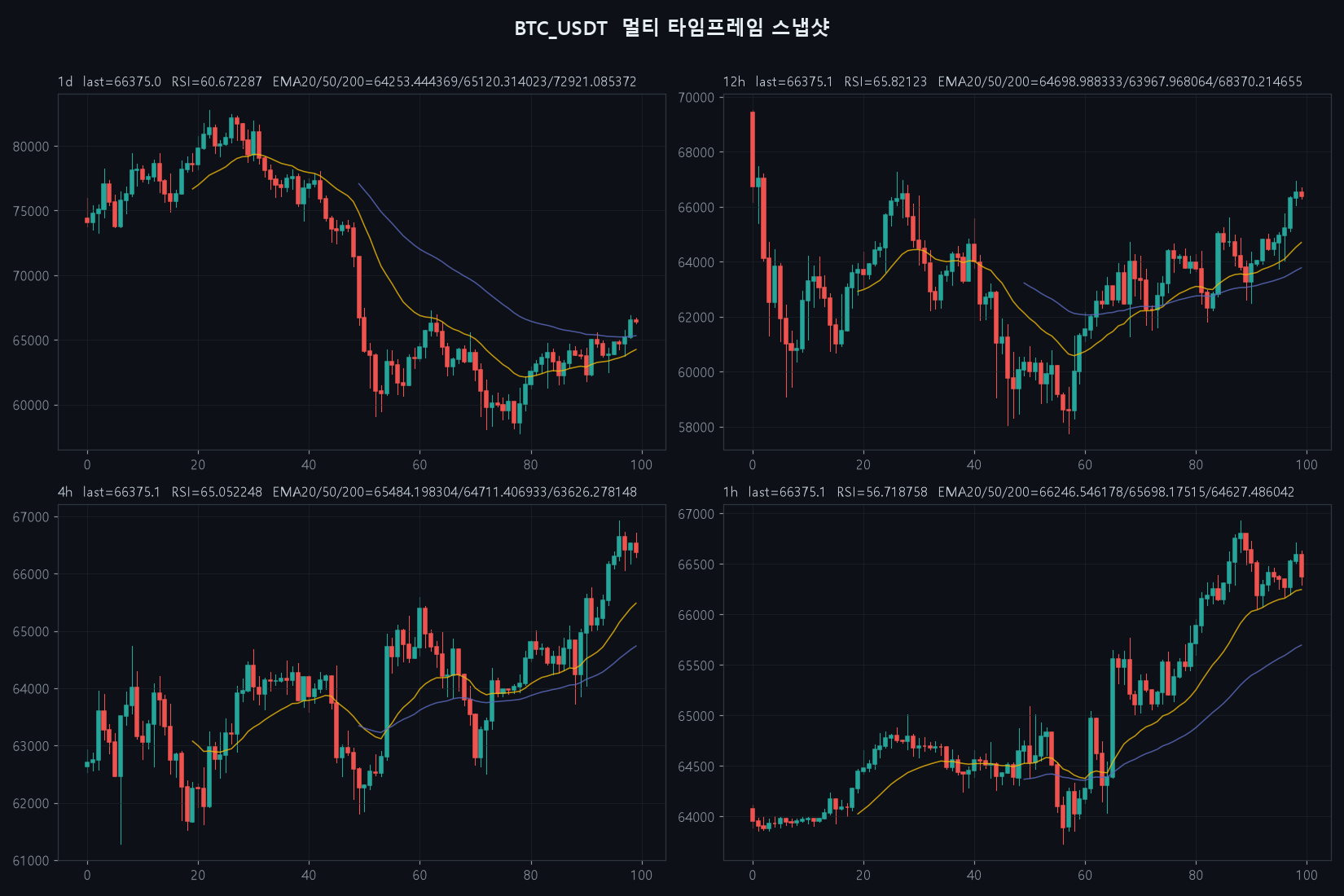Click the x-axis tick 100 under 12h chart
Image resolution: width=1344 pixels, height=896 pixels.
coord(1307,464)
